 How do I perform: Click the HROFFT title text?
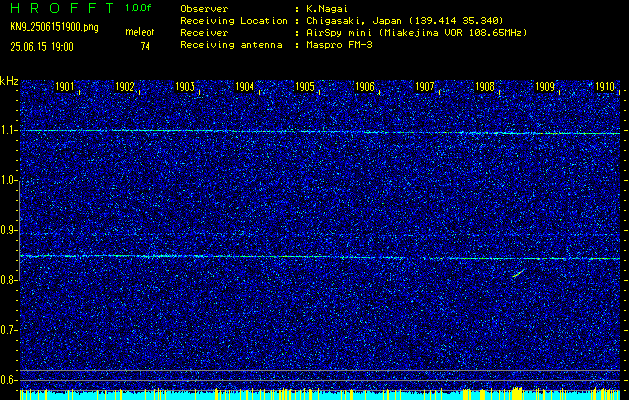pos(62,8)
